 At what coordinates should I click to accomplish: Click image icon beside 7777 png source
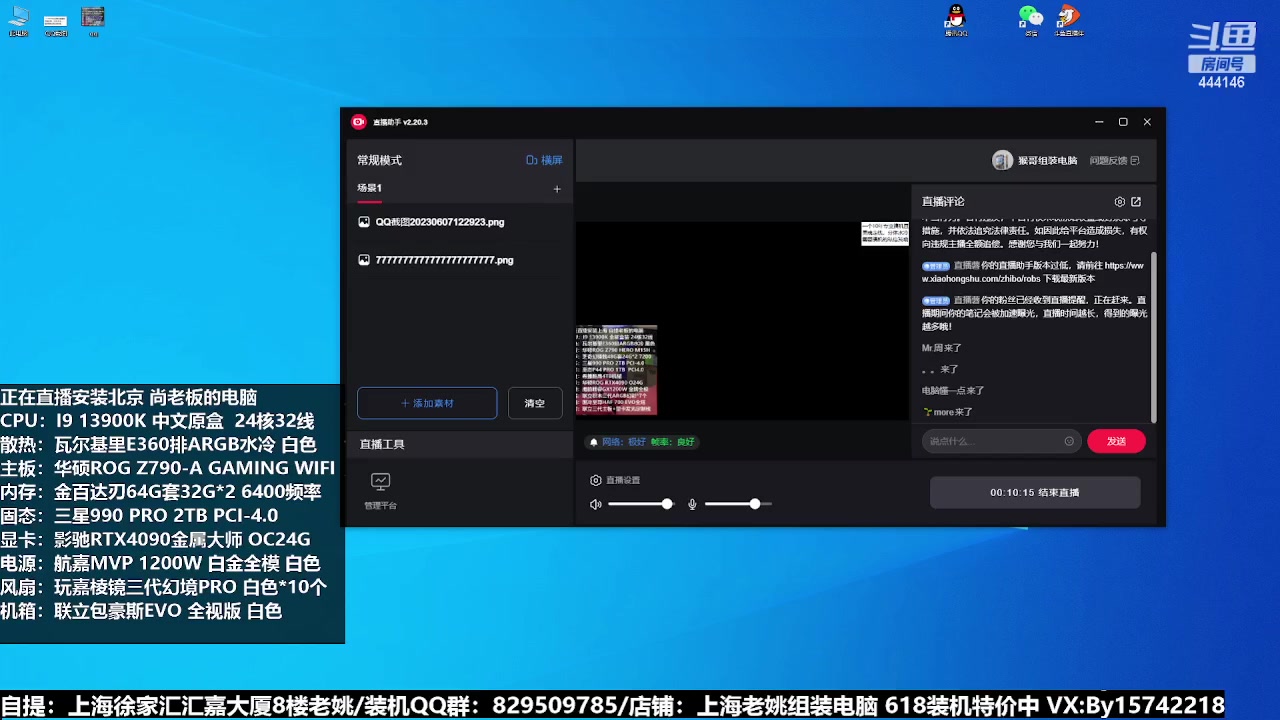364,260
